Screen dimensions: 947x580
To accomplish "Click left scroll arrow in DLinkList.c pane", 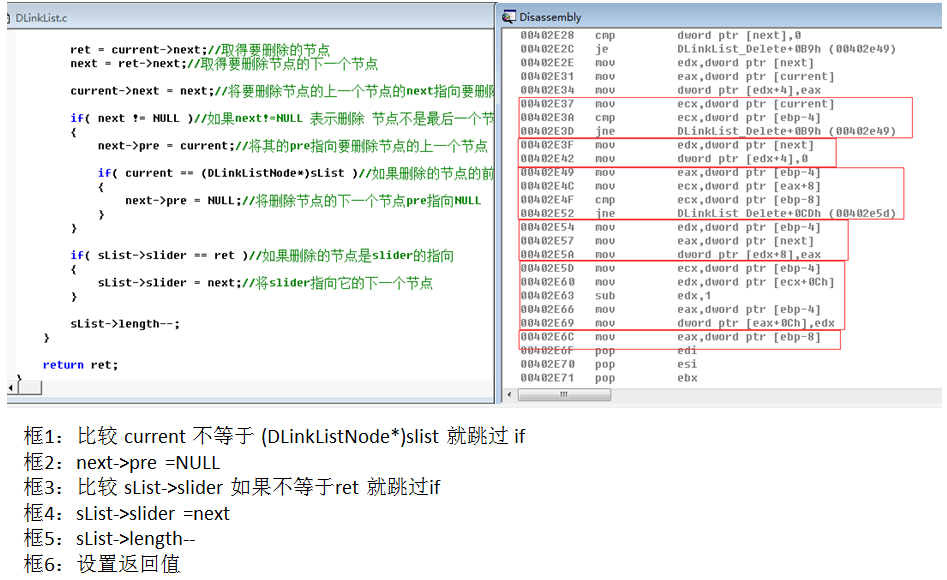I will [x=11, y=387].
